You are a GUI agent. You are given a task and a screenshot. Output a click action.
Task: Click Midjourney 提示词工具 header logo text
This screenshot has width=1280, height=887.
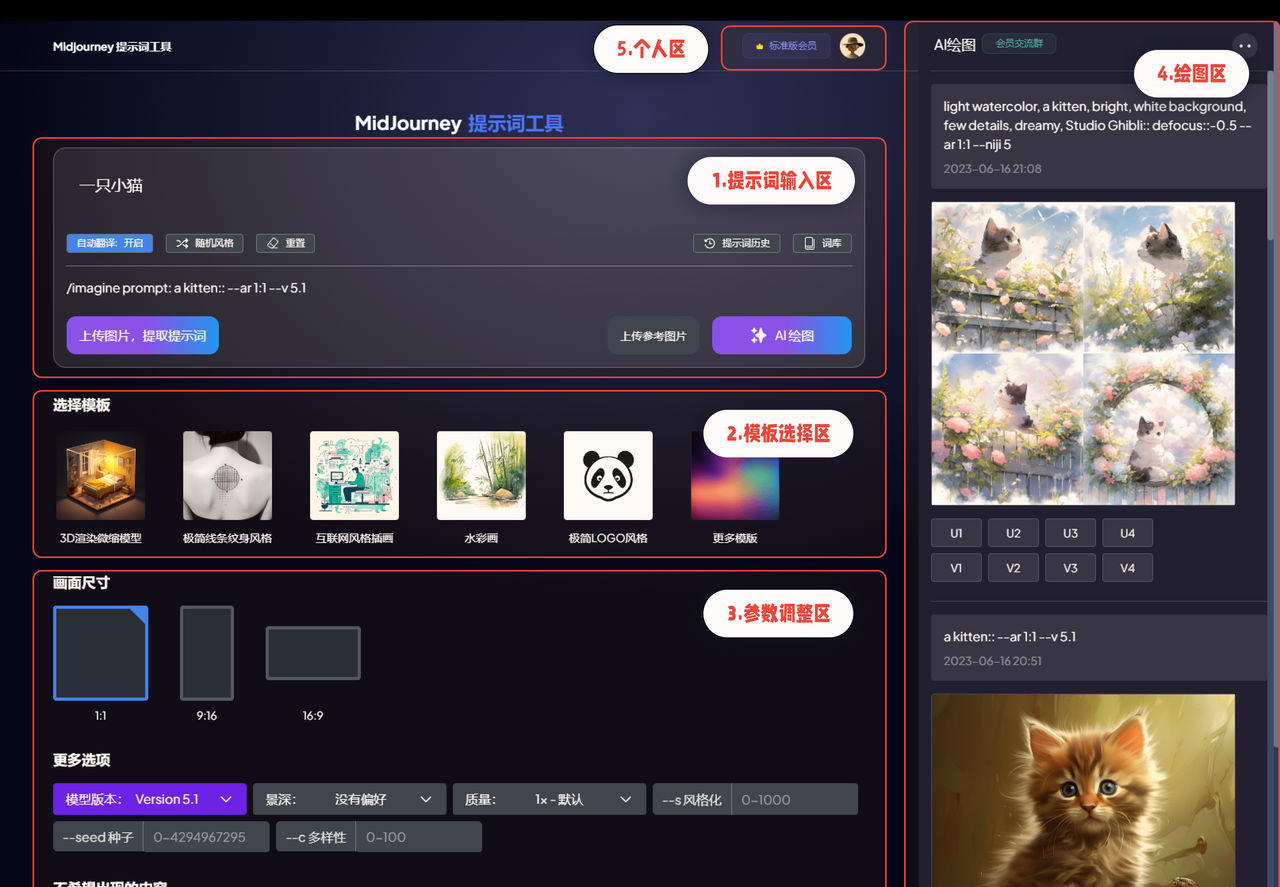(x=113, y=47)
